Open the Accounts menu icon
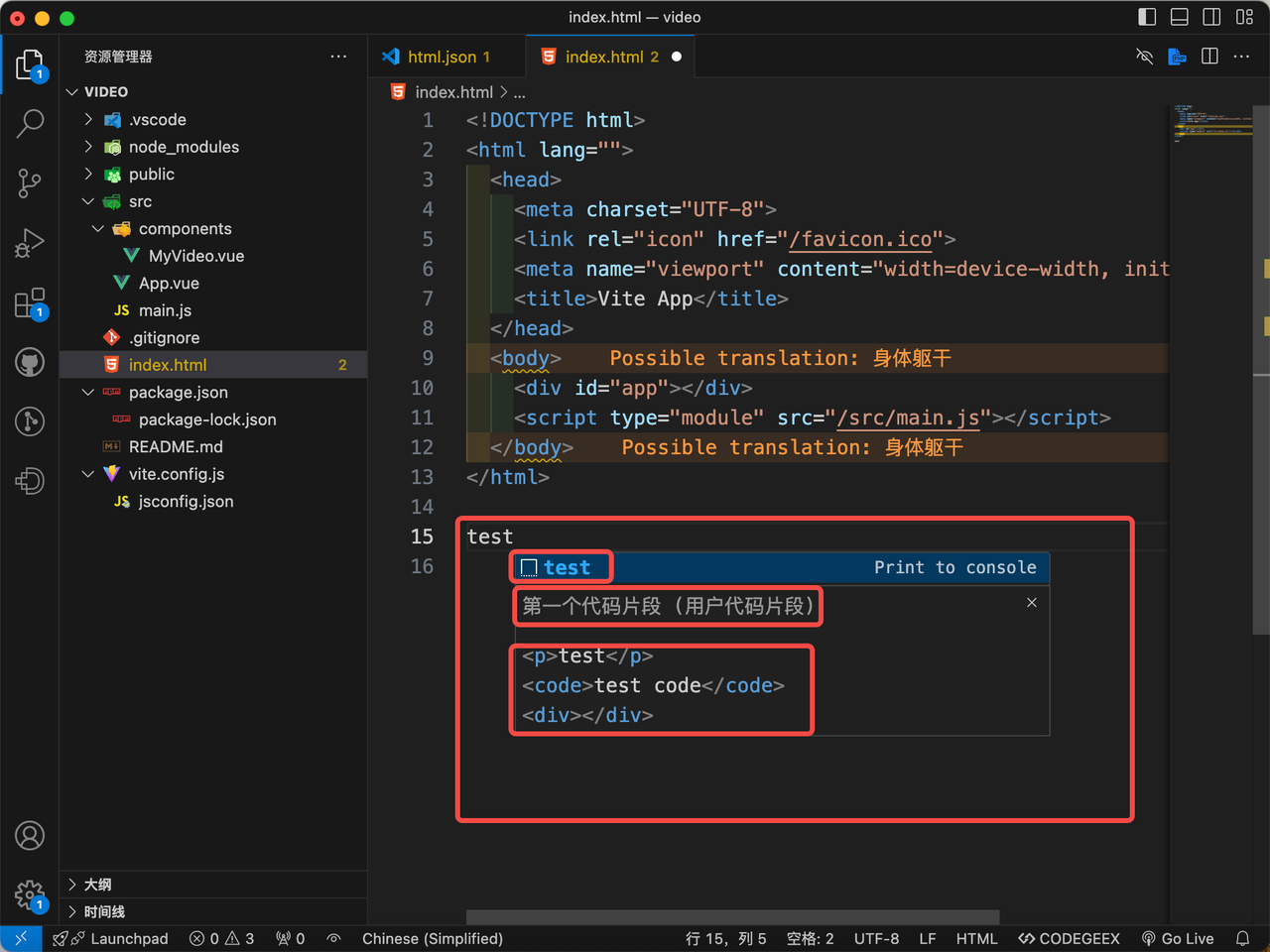Screen dimensions: 1270x952 (30, 836)
